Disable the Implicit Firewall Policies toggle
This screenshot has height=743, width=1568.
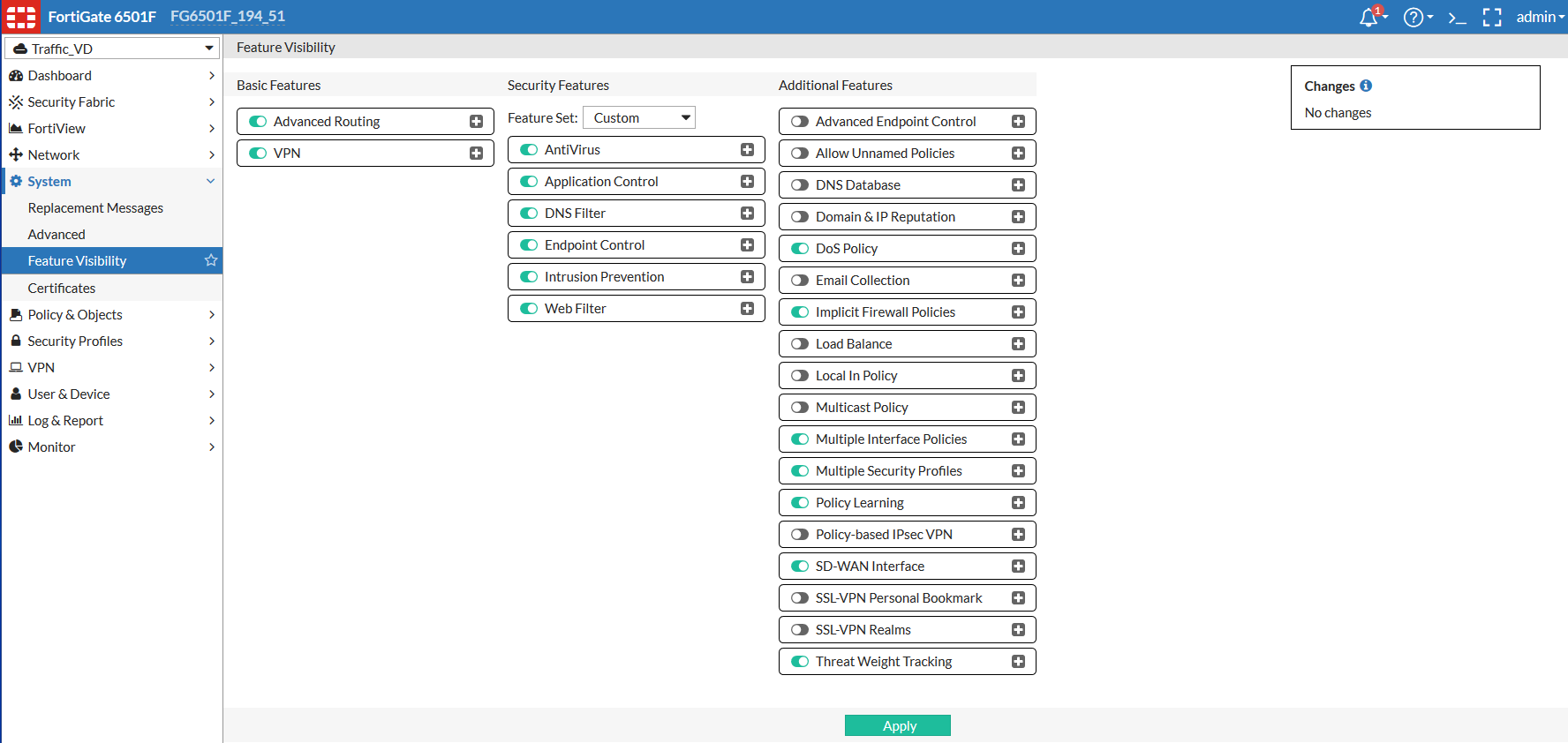point(800,312)
